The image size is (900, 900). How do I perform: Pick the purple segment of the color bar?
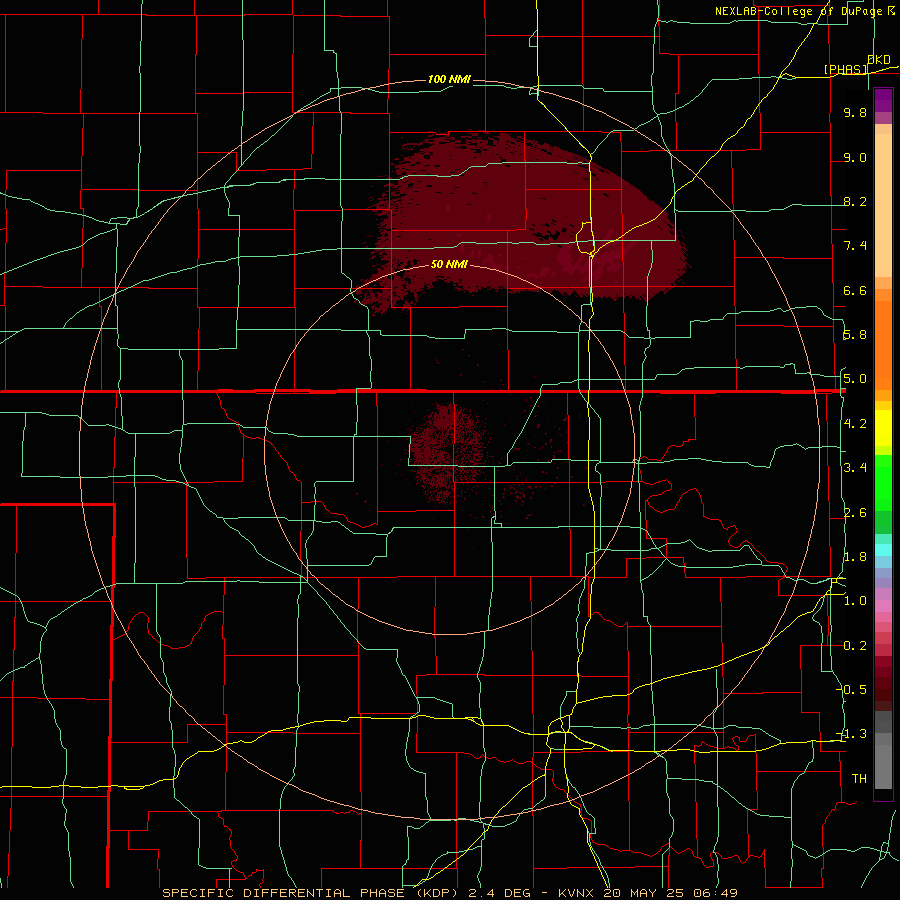(883, 100)
